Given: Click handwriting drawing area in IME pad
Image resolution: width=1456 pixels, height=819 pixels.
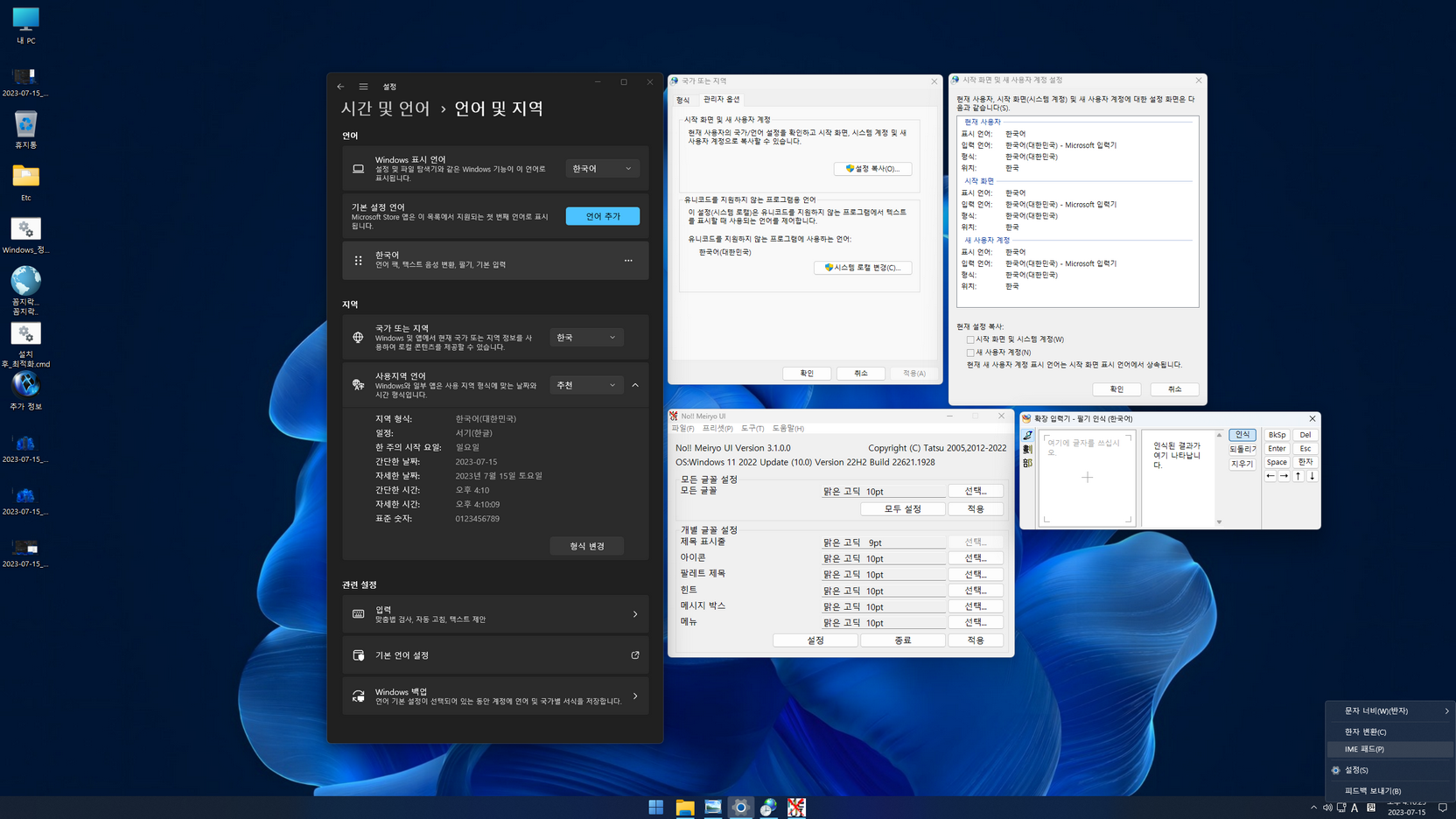Looking at the screenshot, I should [x=1087, y=478].
